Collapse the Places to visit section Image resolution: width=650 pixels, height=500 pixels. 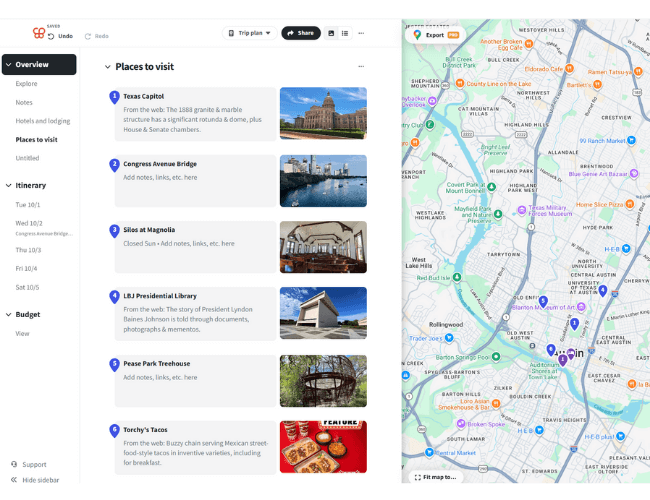point(107,67)
